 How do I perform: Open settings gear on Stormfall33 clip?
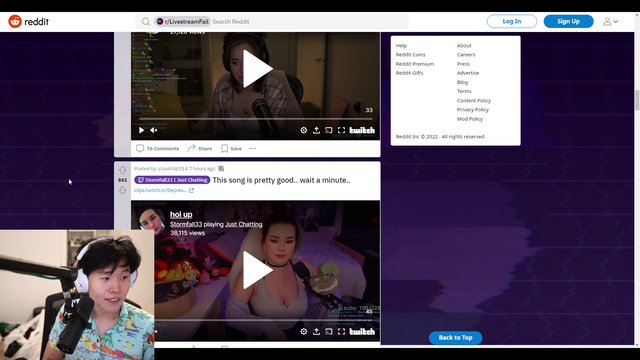pos(304,331)
